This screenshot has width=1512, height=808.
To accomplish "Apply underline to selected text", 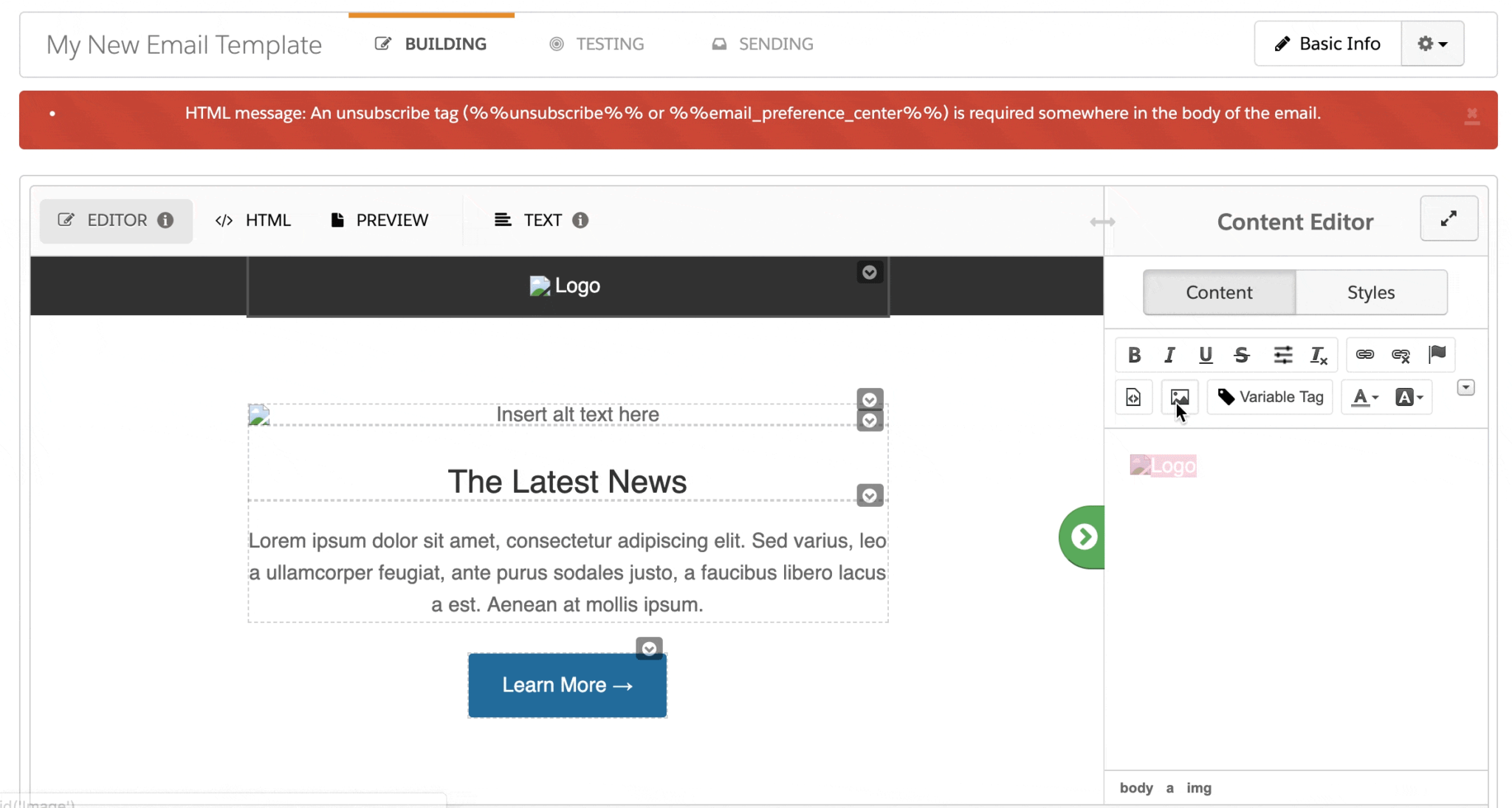I will pyautogui.click(x=1205, y=355).
